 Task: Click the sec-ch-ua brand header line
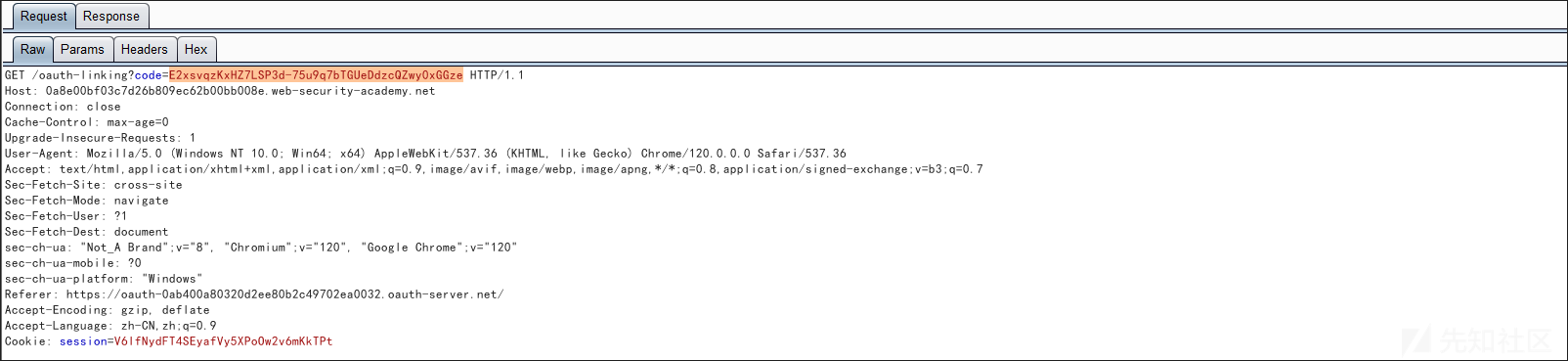[261, 248]
